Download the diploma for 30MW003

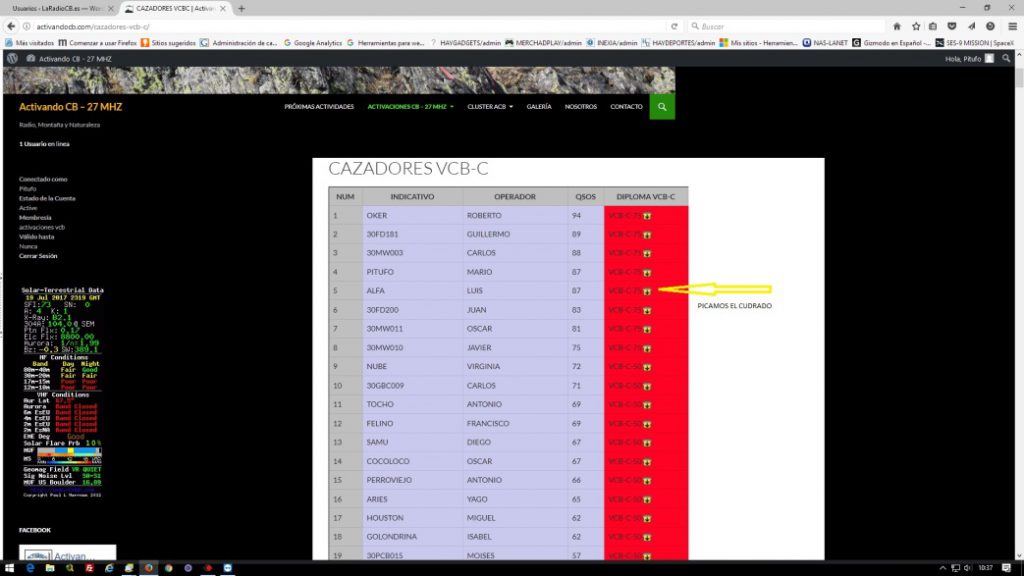(x=647, y=253)
